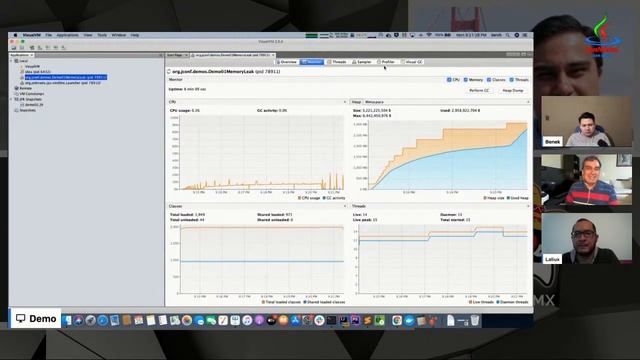640x360 pixels.
Task: Collapse the Local tree node
Action: [11, 61]
